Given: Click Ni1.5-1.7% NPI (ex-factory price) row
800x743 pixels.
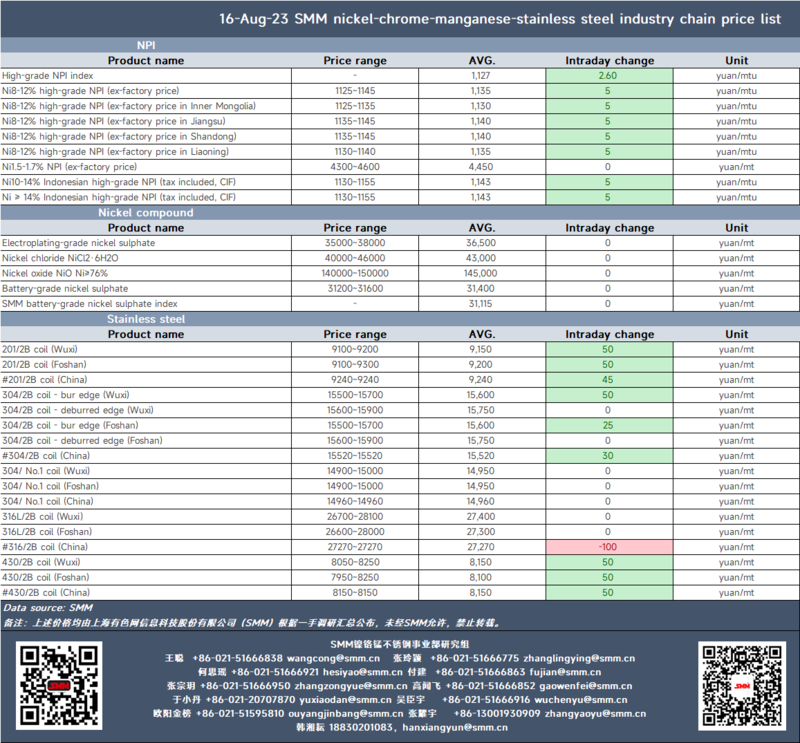Looking at the screenshot, I should 400,167.
